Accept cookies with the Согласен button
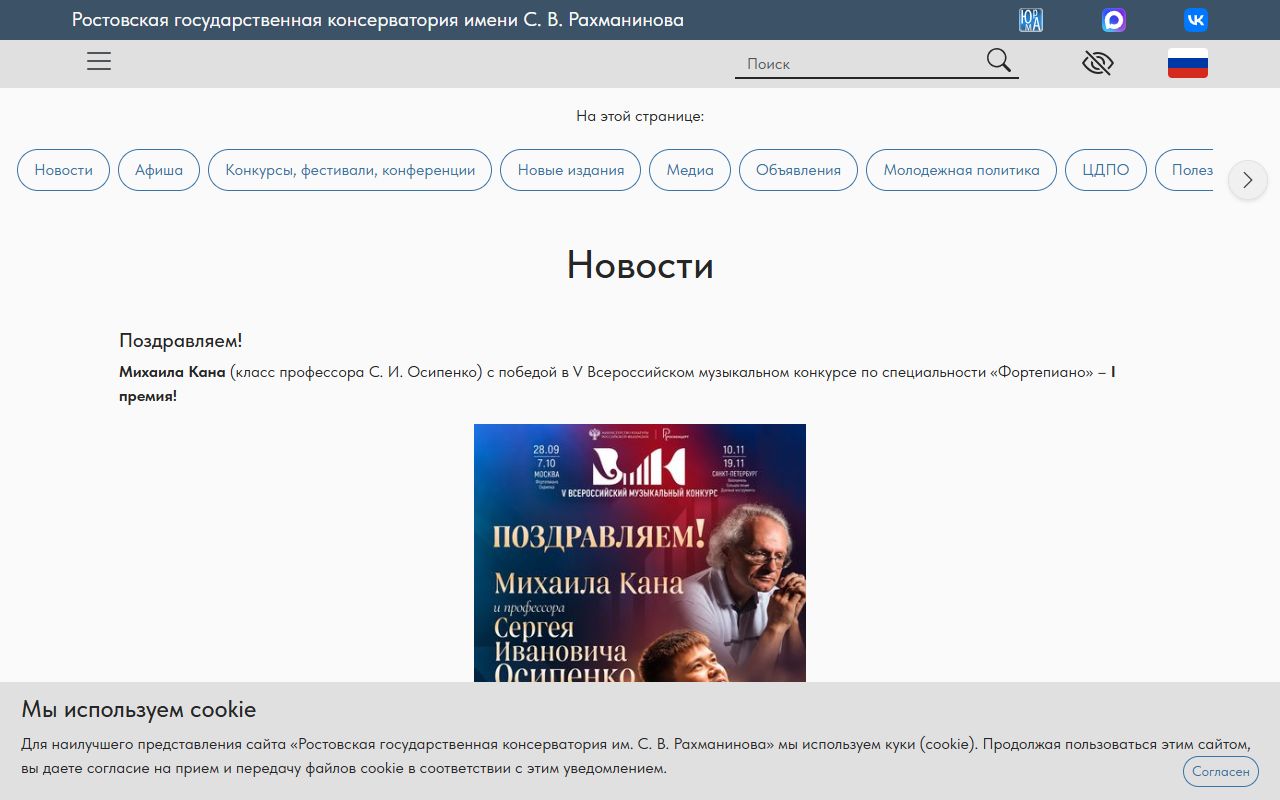Viewport: 1280px width, 800px height. tap(1220, 772)
